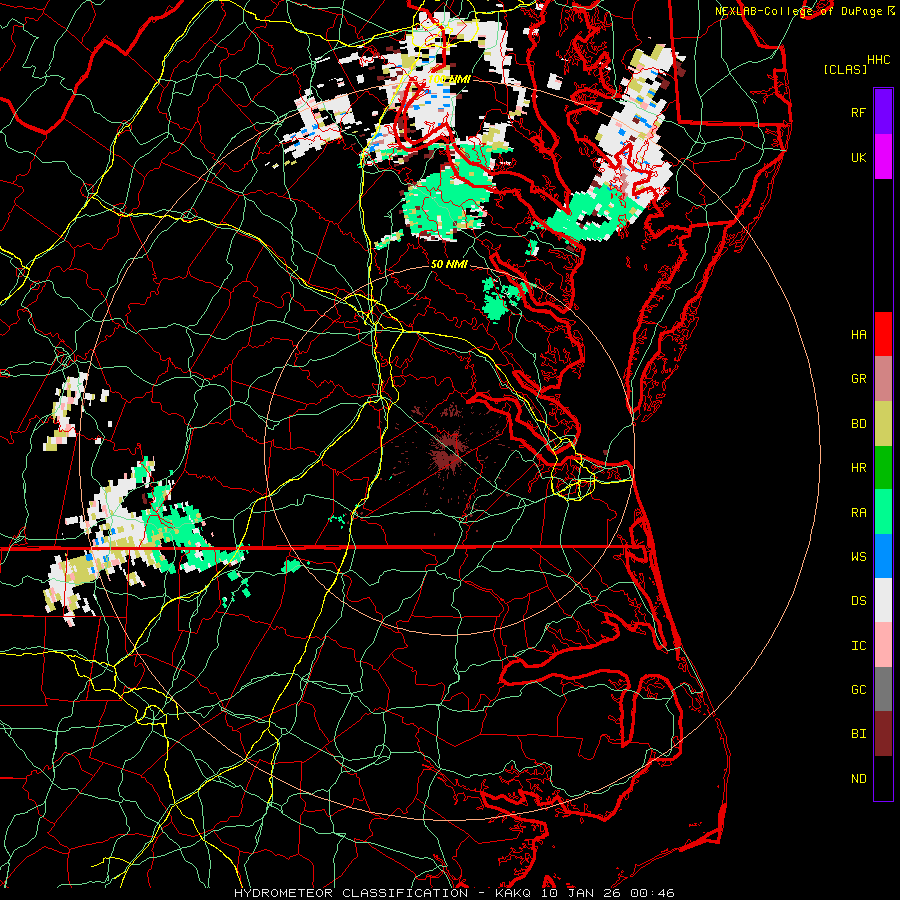
Task: Click the 100 NMI range ring label
Action: click(449, 79)
